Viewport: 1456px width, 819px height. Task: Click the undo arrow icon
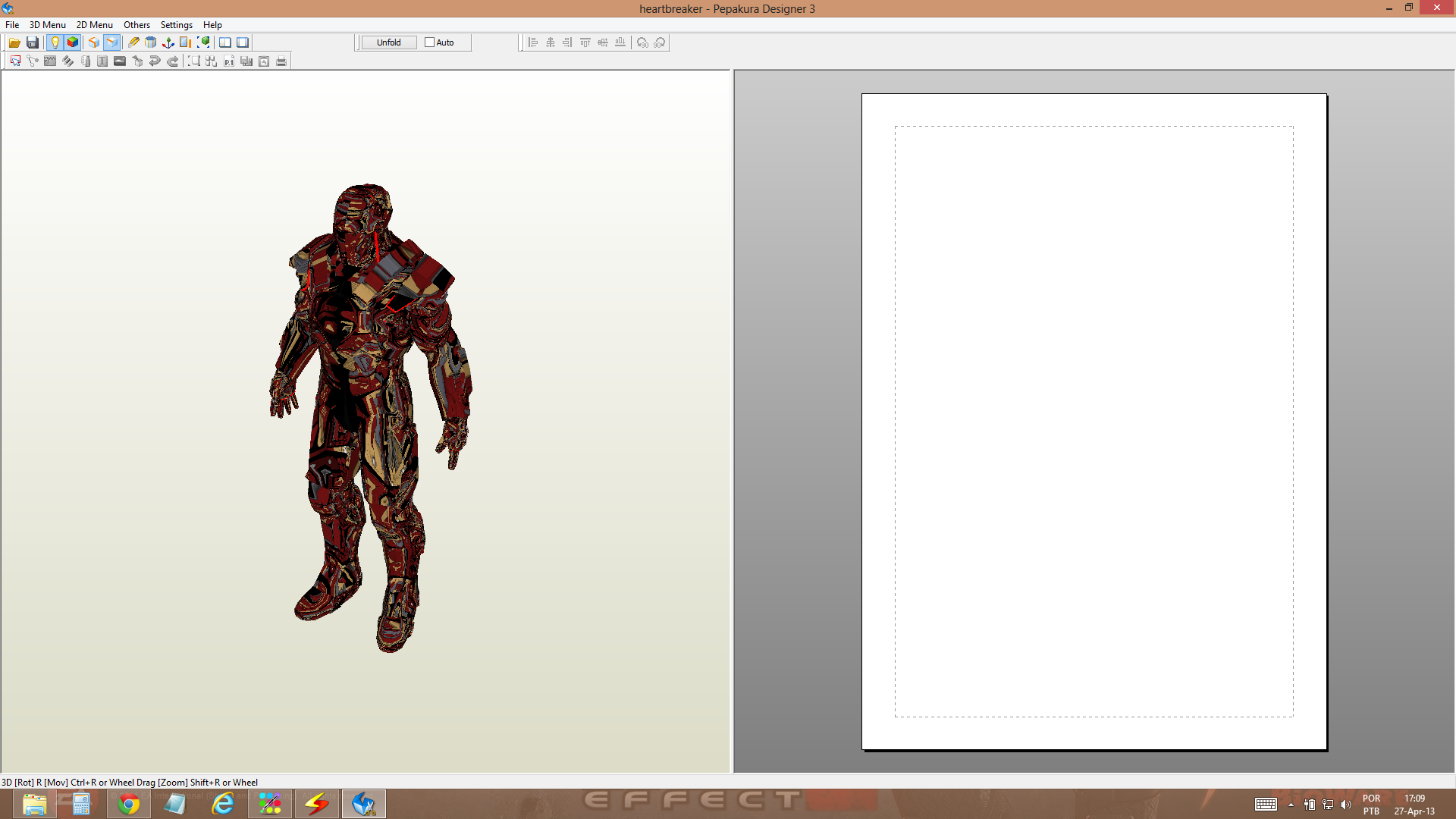coord(155,61)
